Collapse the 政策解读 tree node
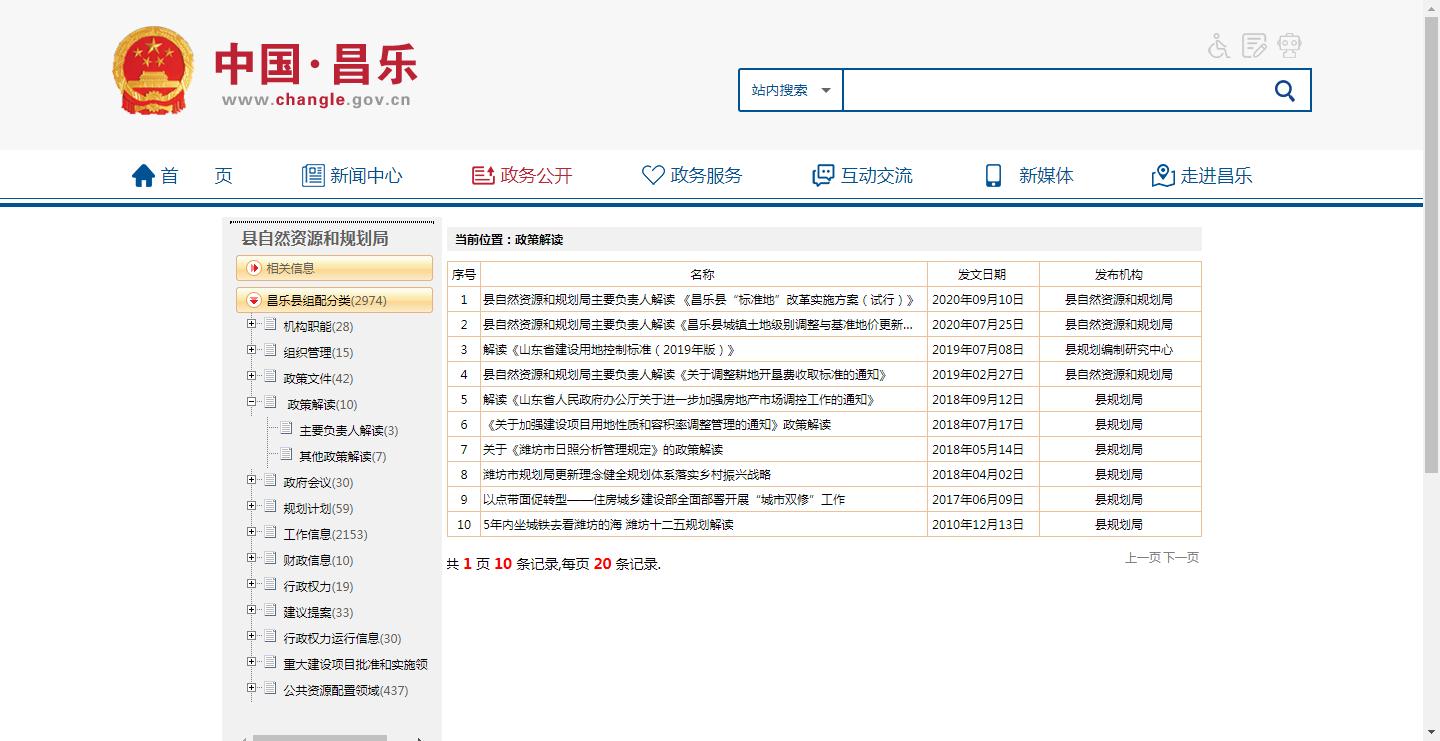Screen dimensions: 1440x741 [252, 402]
